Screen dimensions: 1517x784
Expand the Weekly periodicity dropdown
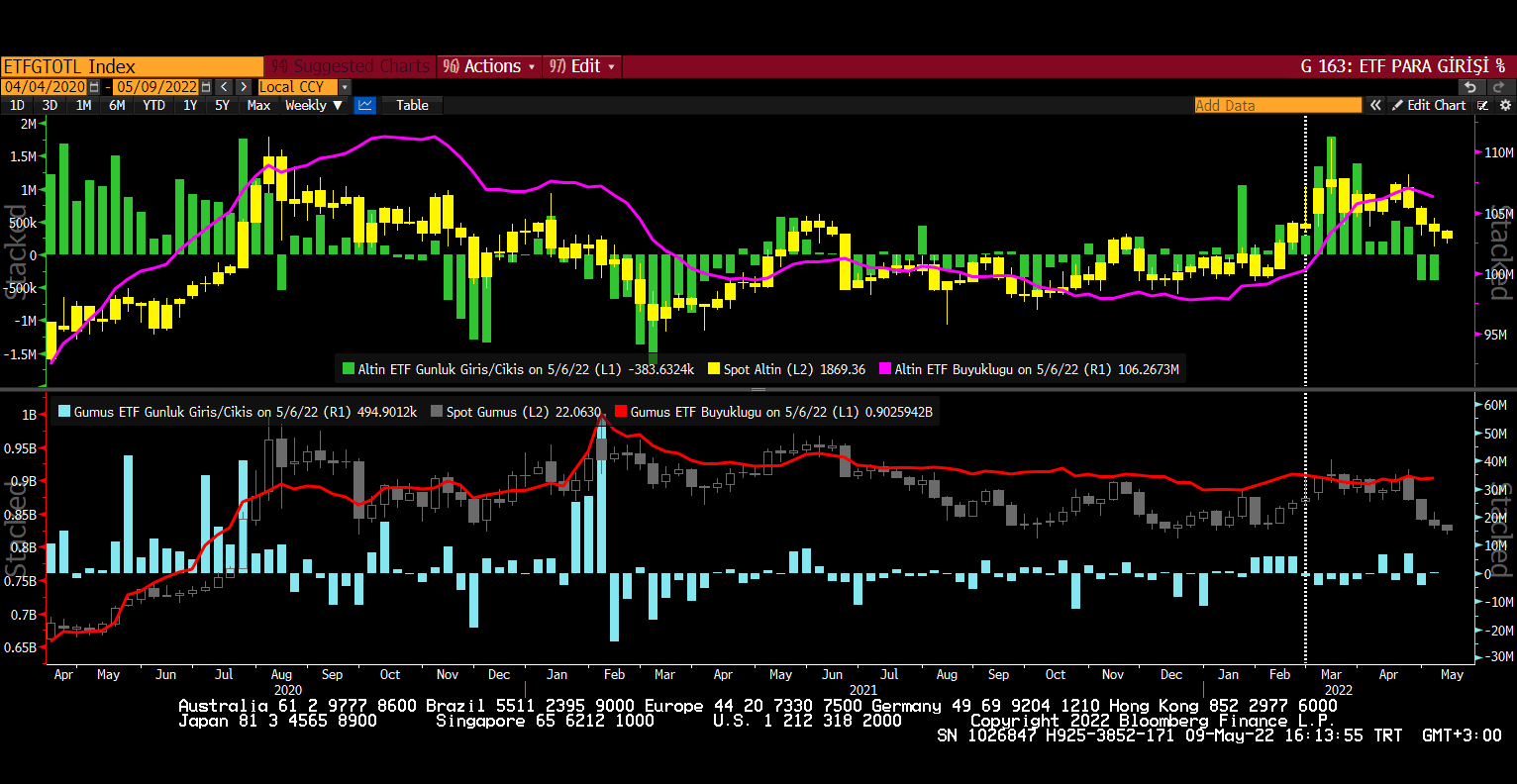[313, 105]
